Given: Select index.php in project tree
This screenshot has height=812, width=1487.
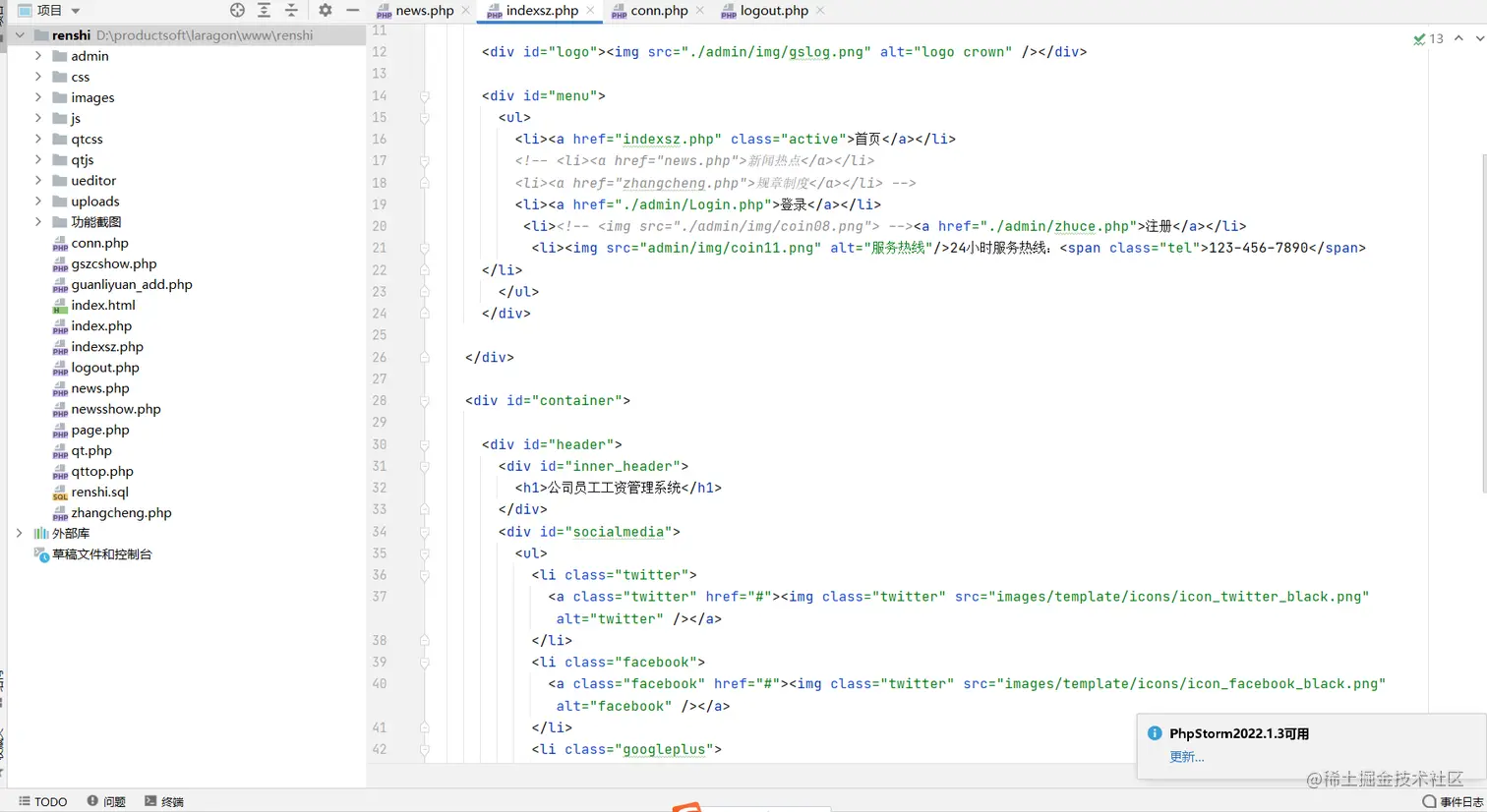Looking at the screenshot, I should pos(101,325).
